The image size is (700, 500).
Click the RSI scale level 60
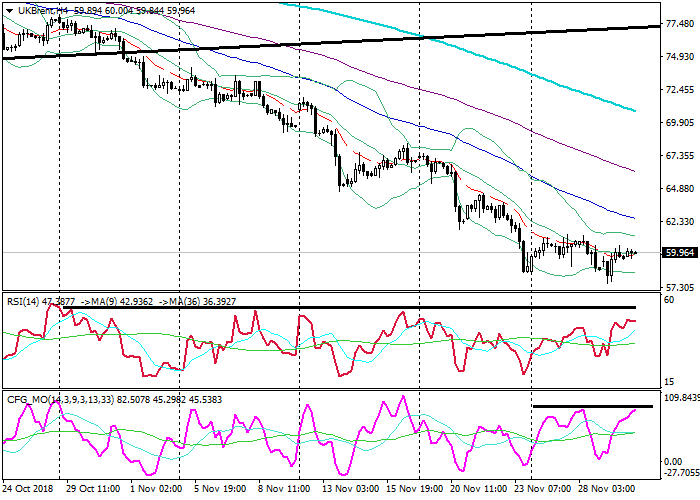click(x=672, y=301)
